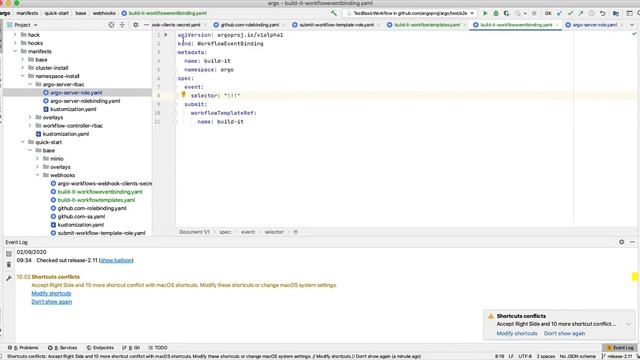Click No JSON schema in status bar
The height and width of the screenshot is (360, 640).
point(578,356)
